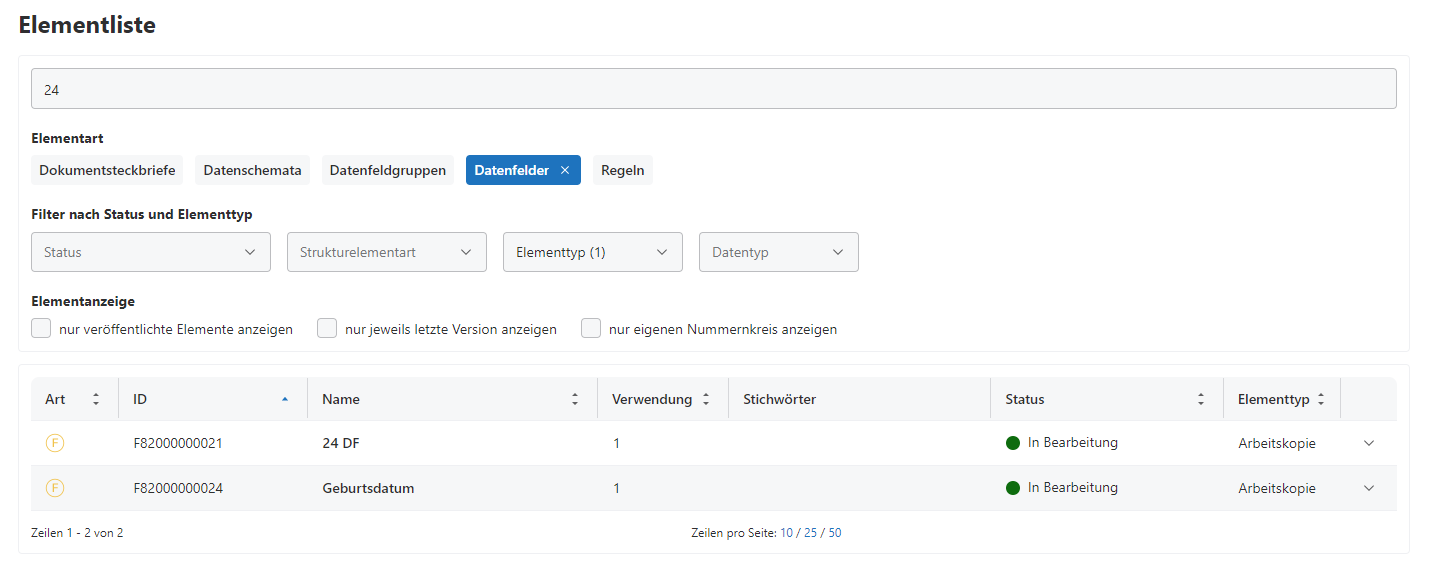
Task: Open the Strukturelementart dropdown
Action: (x=387, y=252)
